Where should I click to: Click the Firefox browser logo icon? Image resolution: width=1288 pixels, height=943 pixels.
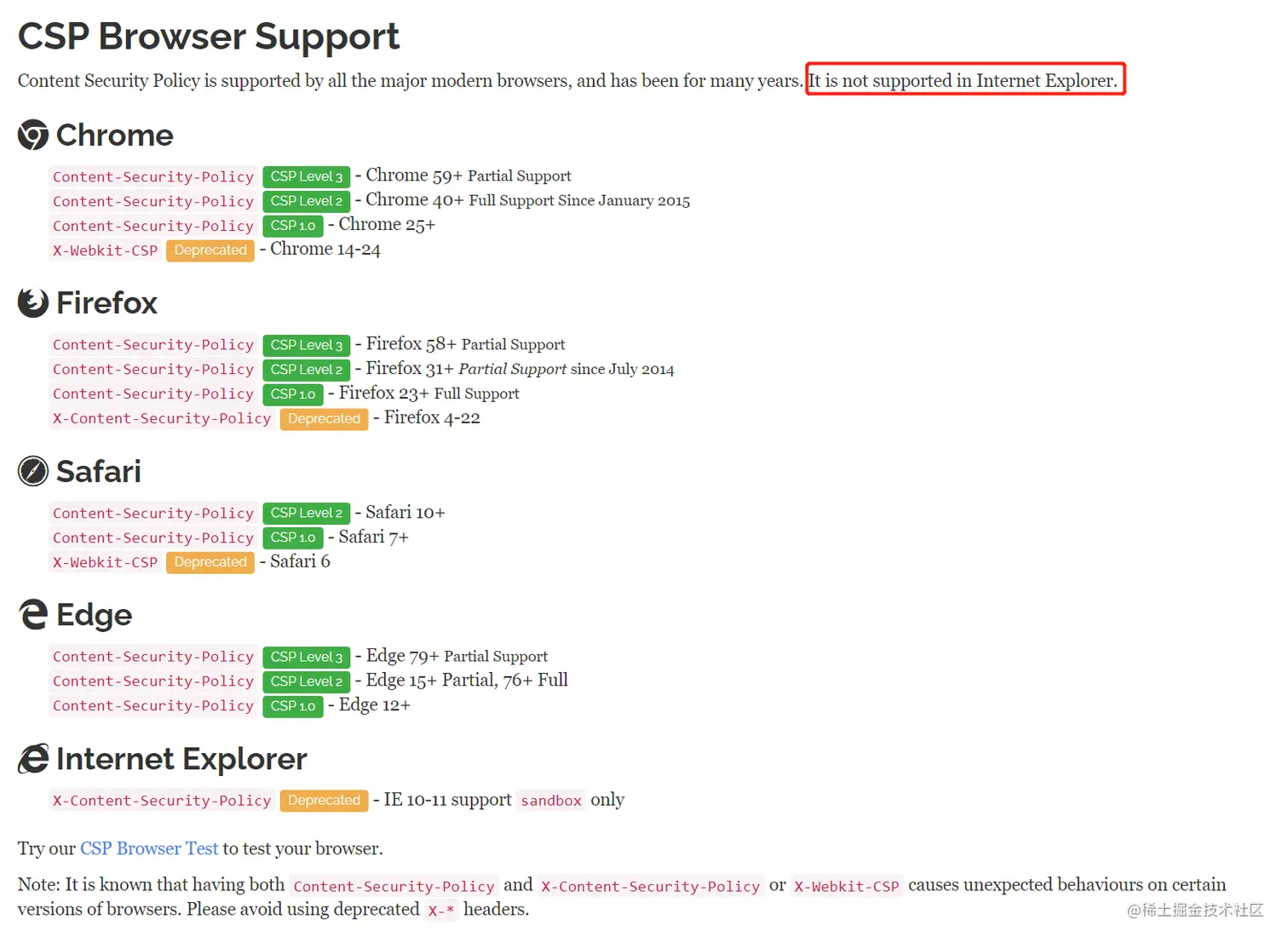tap(33, 302)
